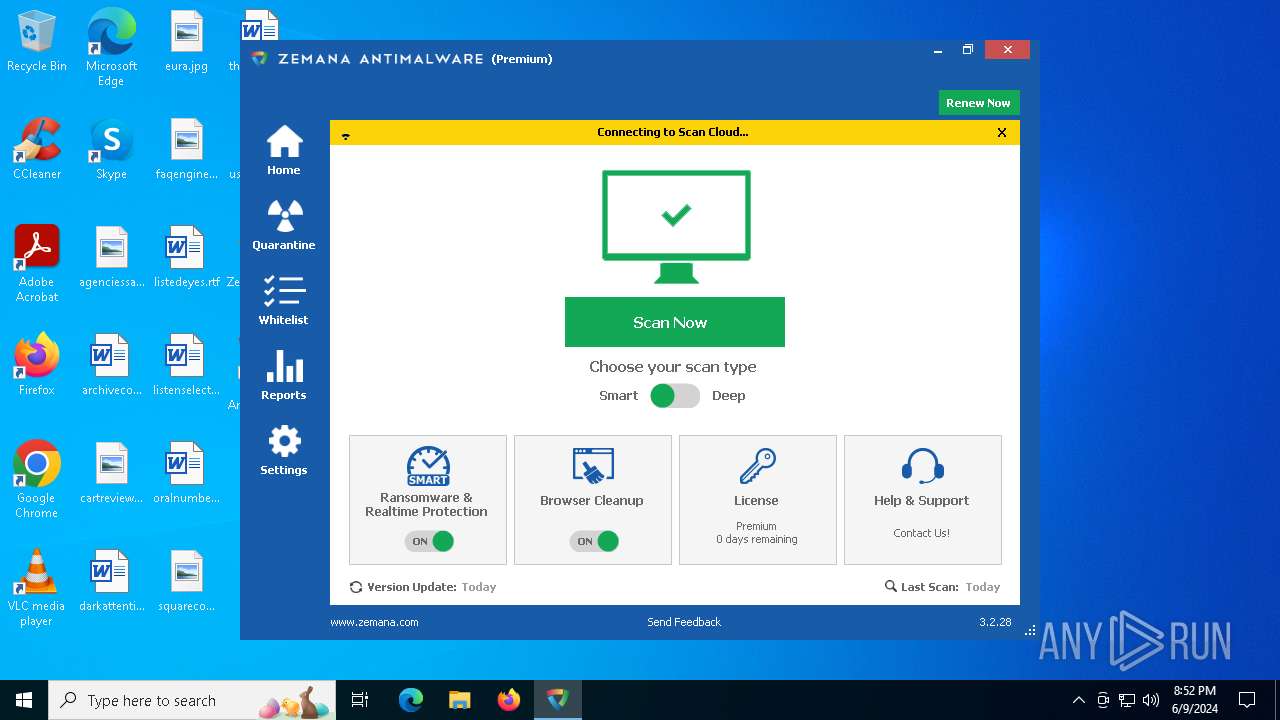Click the Zemana logo in title bar
This screenshot has height=720, width=1280.
pos(260,59)
